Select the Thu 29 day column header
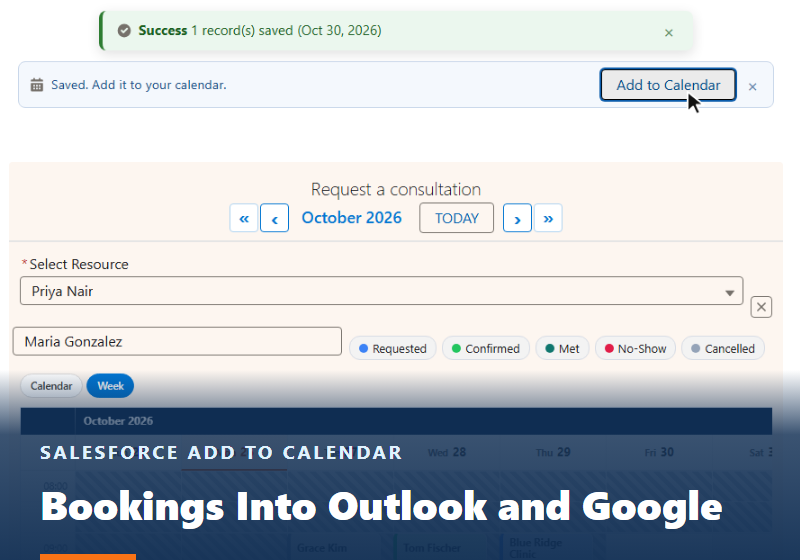The image size is (800, 560). pyautogui.click(x=553, y=452)
